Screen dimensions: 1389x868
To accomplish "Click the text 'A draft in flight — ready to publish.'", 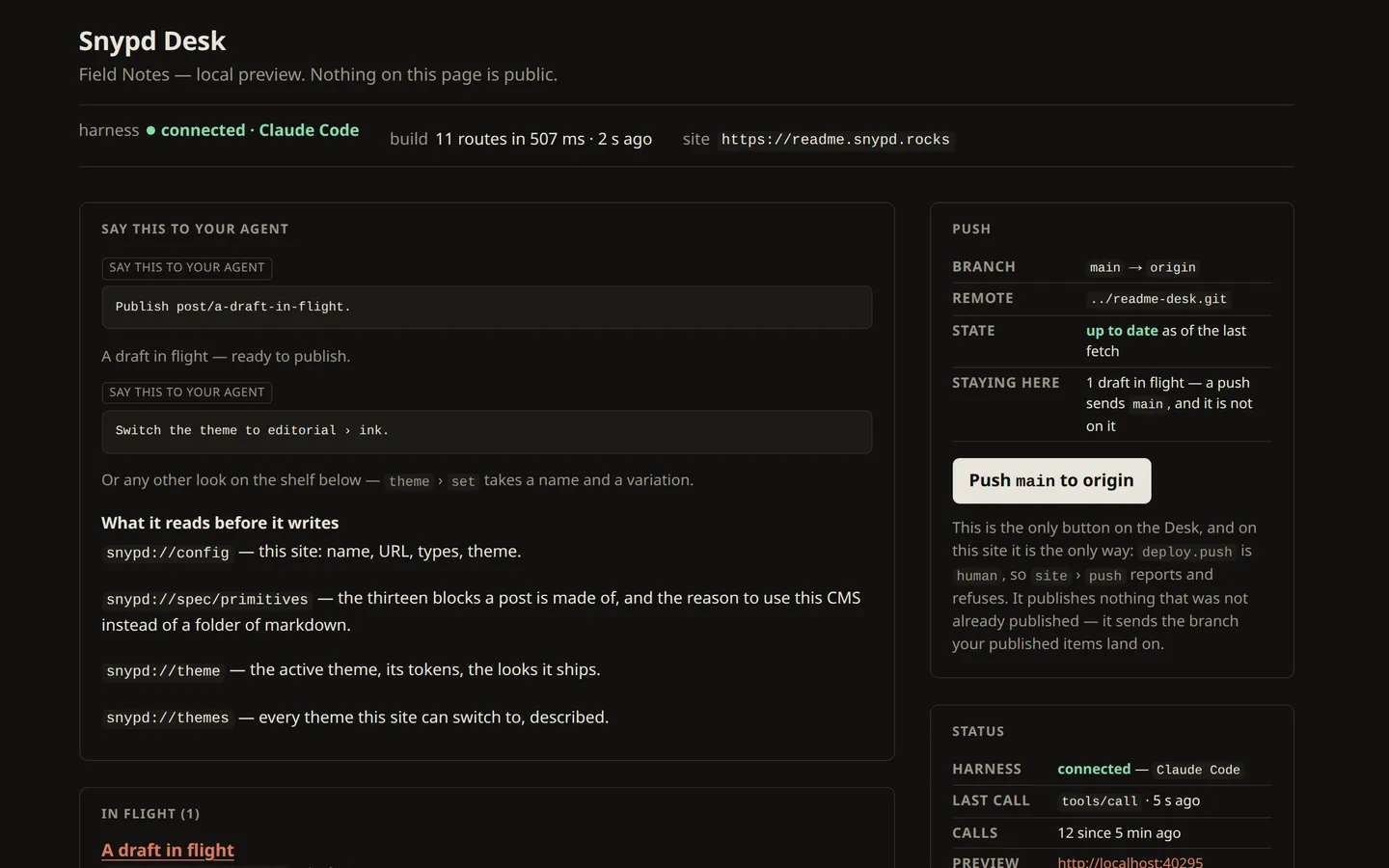I will pos(226,356).
